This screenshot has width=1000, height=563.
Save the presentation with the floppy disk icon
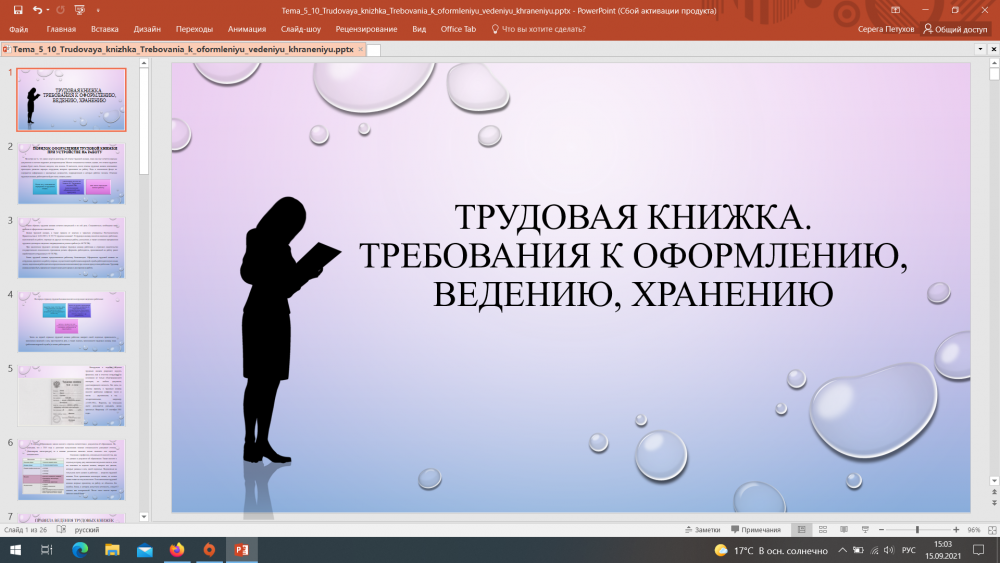click(19, 9)
